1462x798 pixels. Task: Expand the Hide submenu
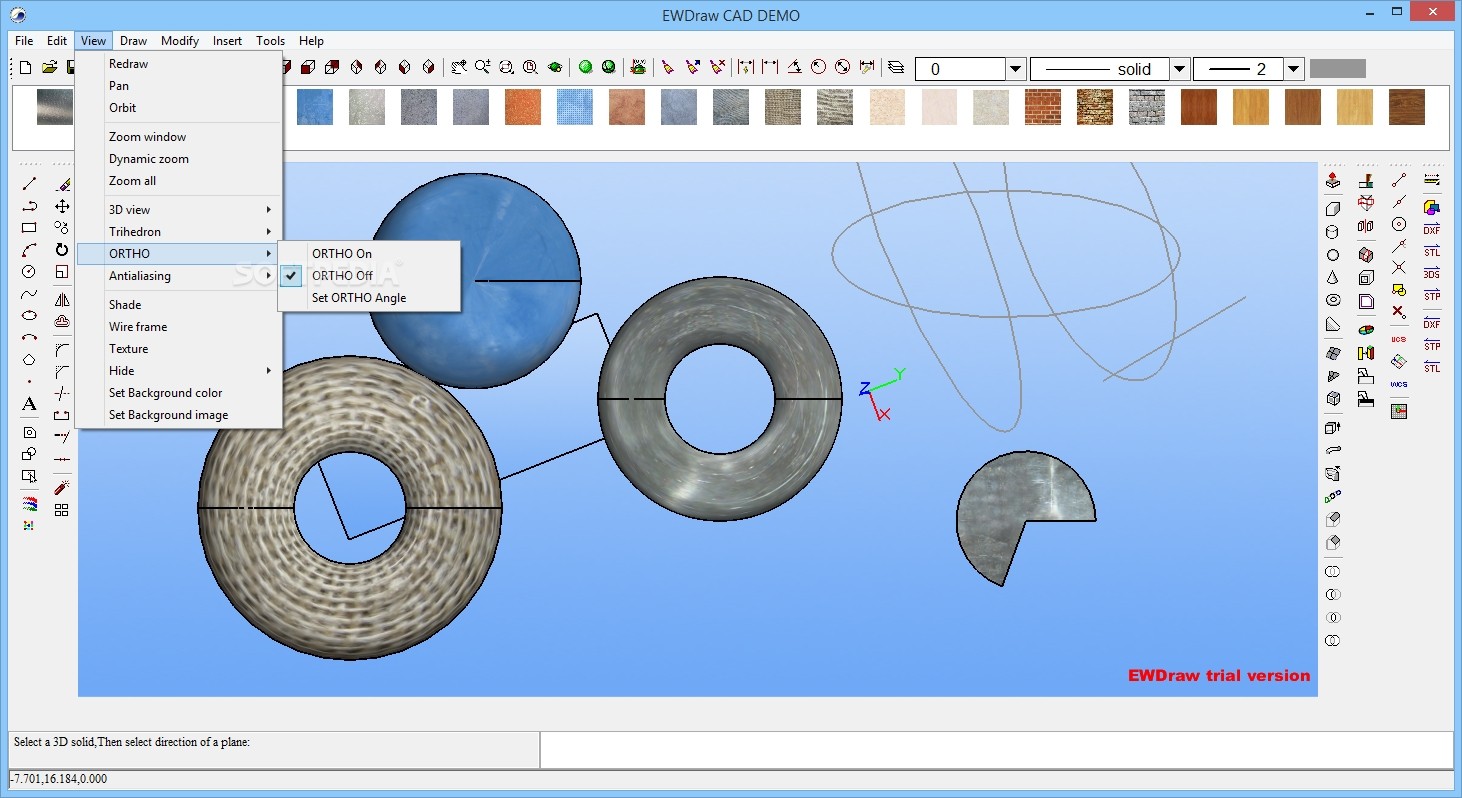click(x=177, y=371)
